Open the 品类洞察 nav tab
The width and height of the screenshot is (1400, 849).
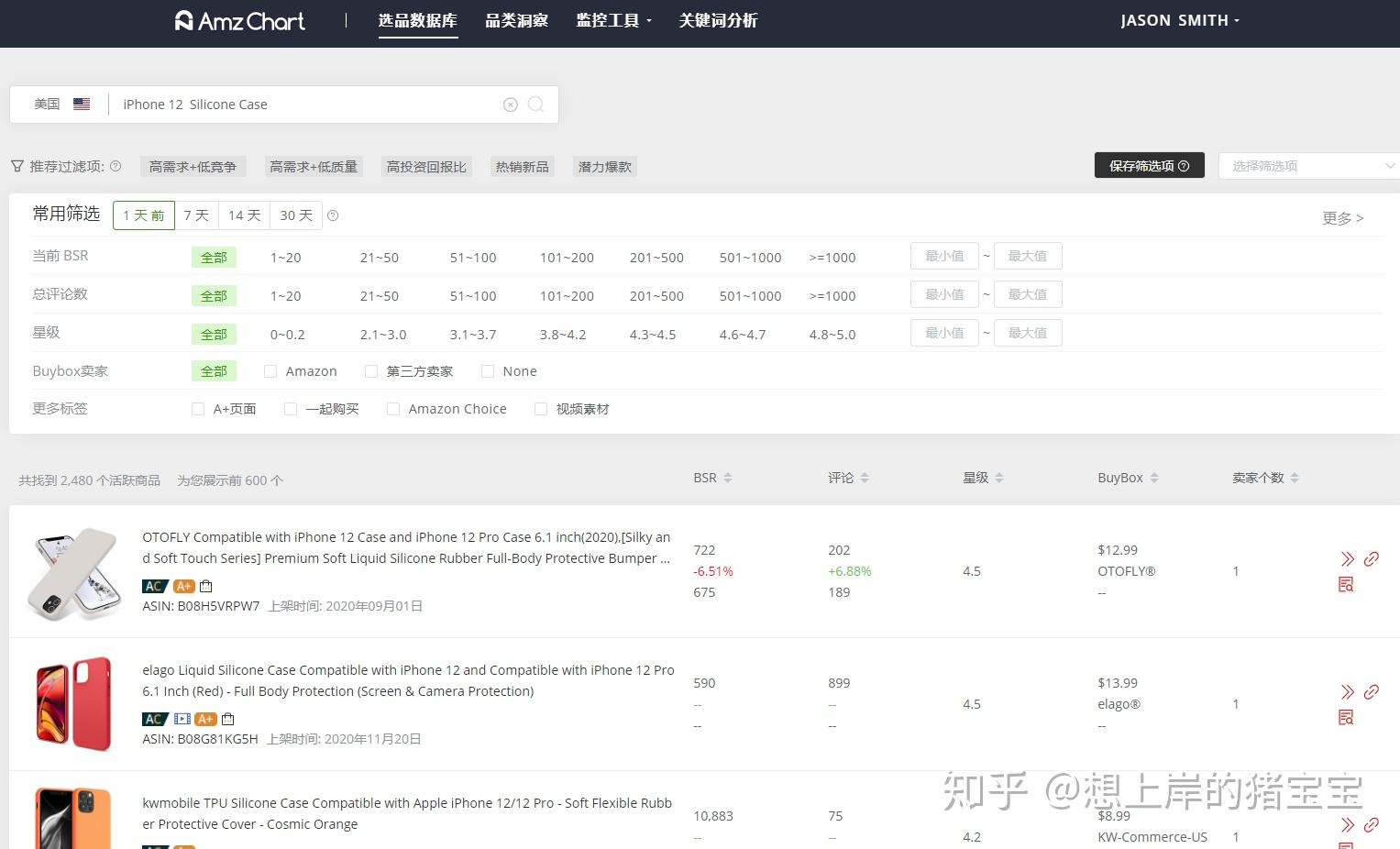tap(516, 20)
